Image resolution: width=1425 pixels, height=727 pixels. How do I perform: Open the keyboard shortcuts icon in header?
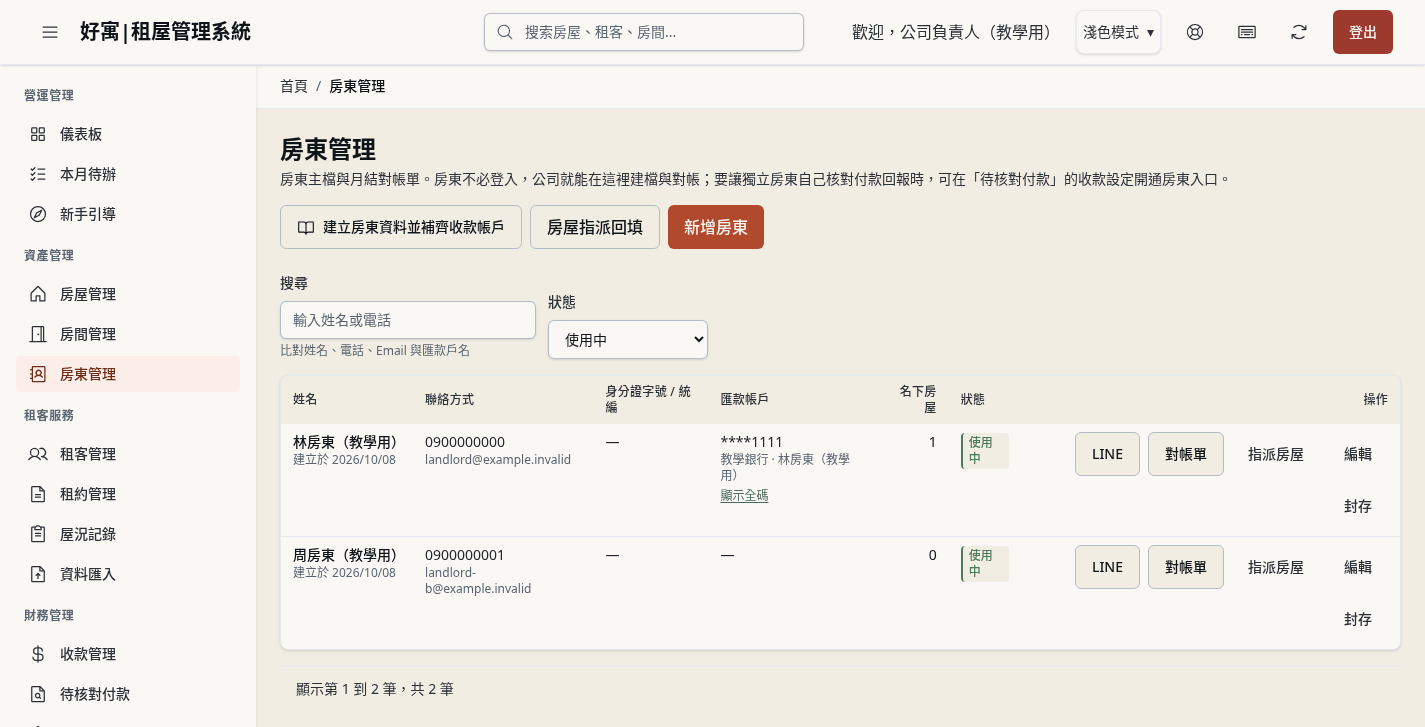(1247, 32)
